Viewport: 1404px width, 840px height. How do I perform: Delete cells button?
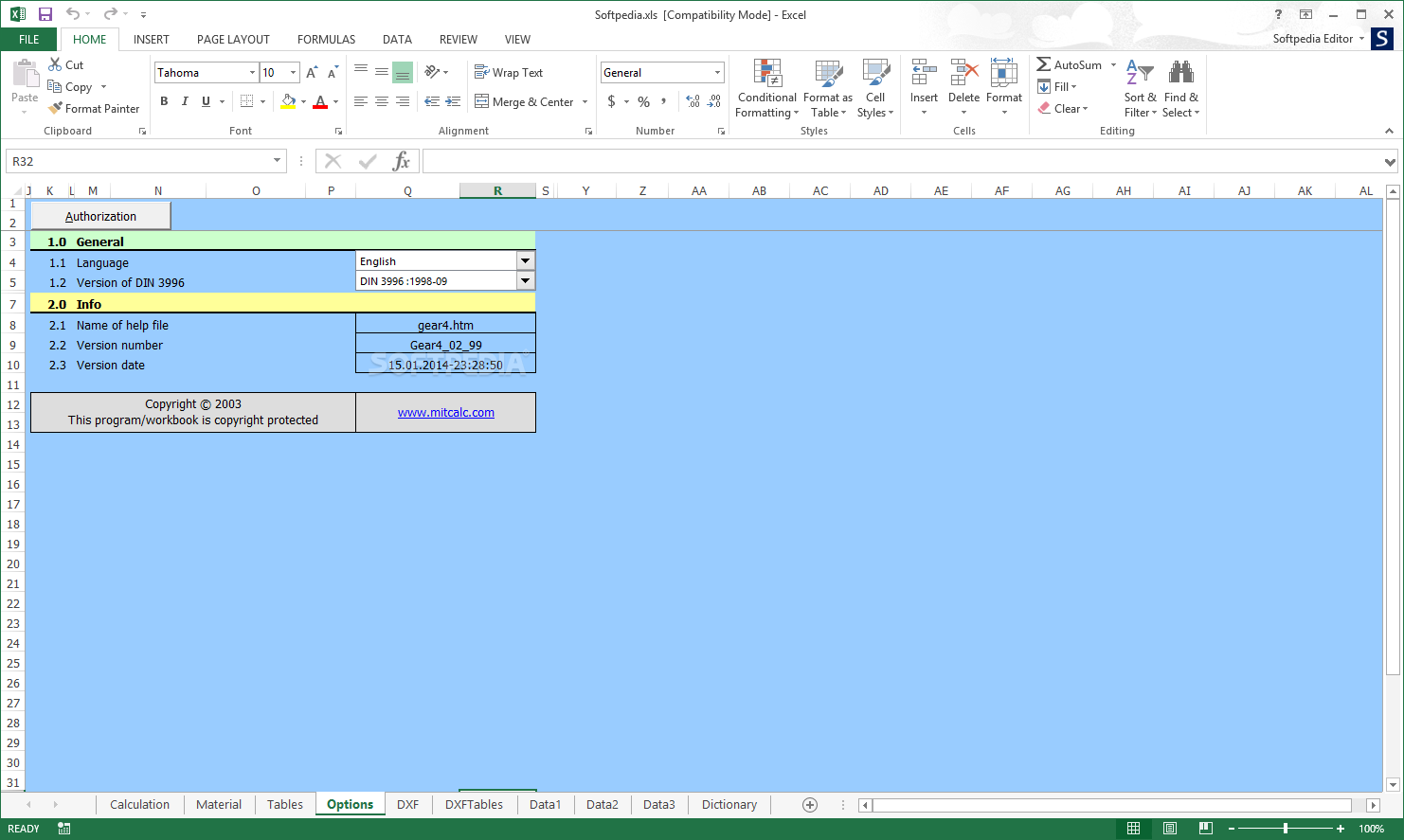[963, 88]
